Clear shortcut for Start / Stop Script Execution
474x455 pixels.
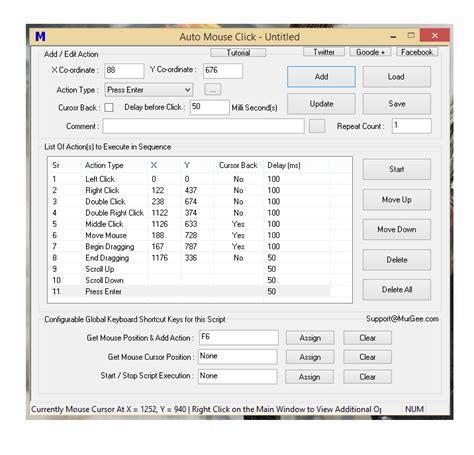tap(367, 377)
